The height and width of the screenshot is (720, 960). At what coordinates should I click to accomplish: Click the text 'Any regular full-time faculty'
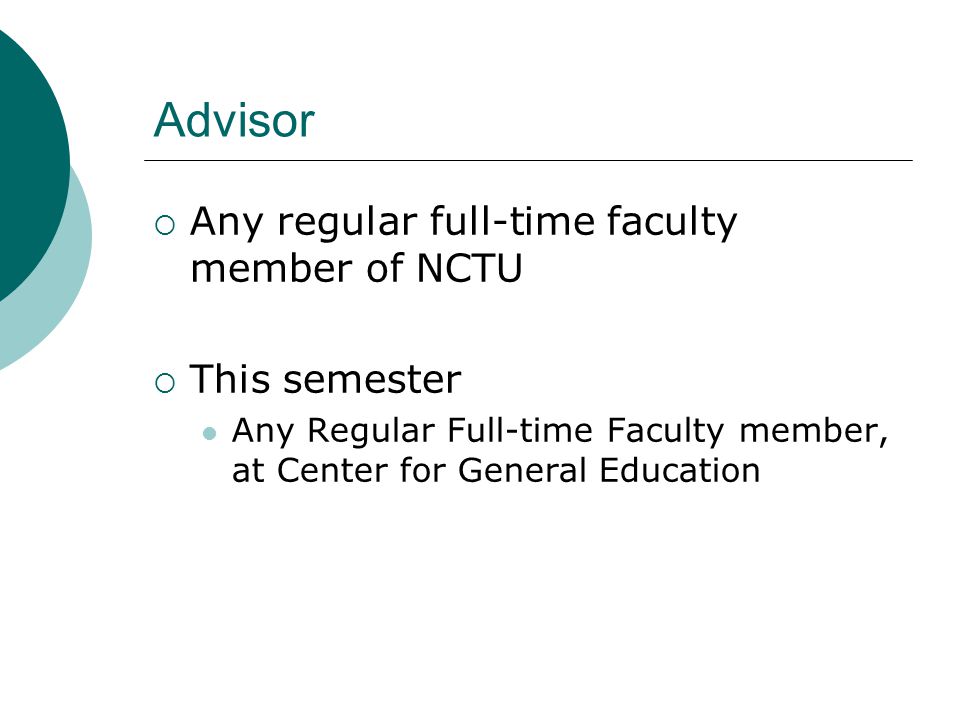coord(463,223)
